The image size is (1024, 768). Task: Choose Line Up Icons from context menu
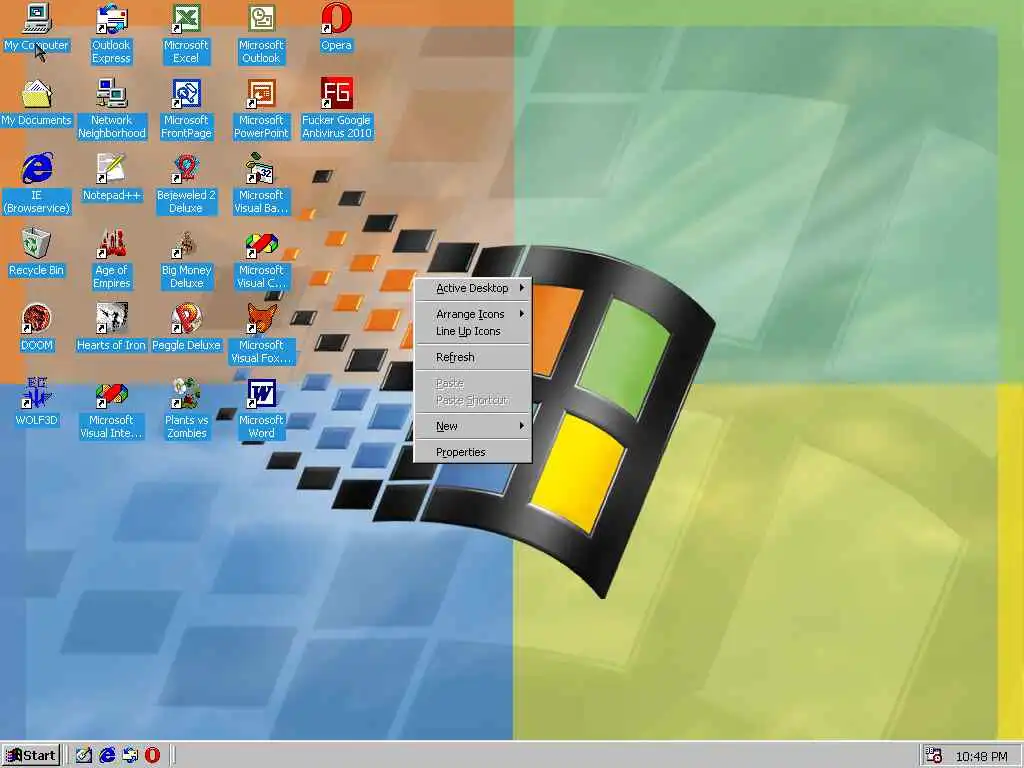(473, 331)
